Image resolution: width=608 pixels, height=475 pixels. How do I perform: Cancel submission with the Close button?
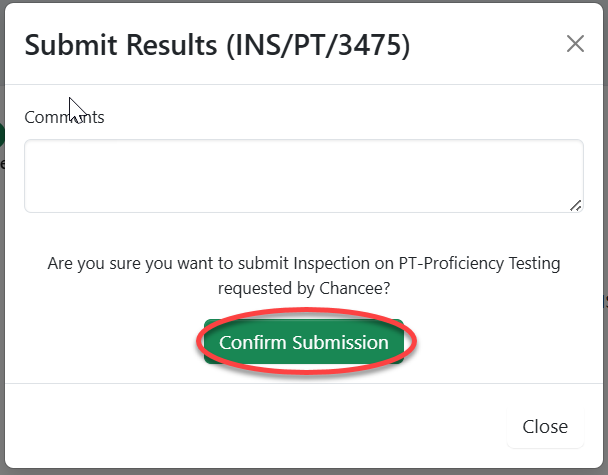click(x=545, y=427)
